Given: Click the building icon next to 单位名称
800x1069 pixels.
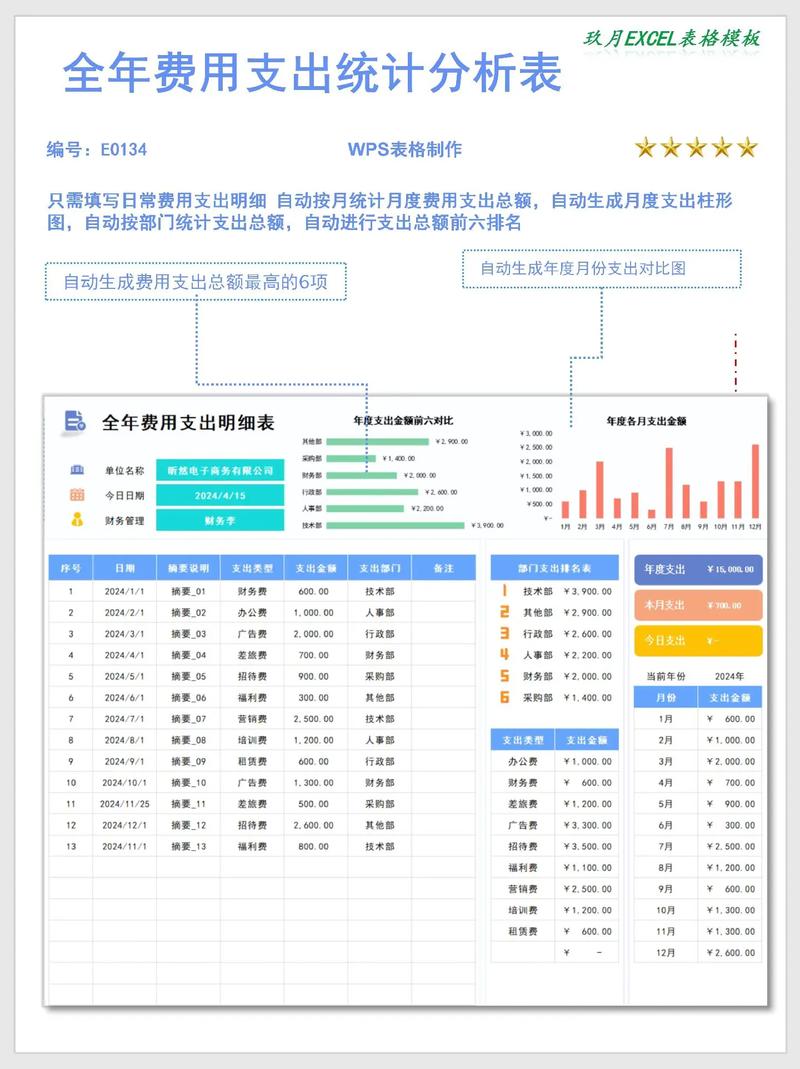Looking at the screenshot, I should [77, 470].
